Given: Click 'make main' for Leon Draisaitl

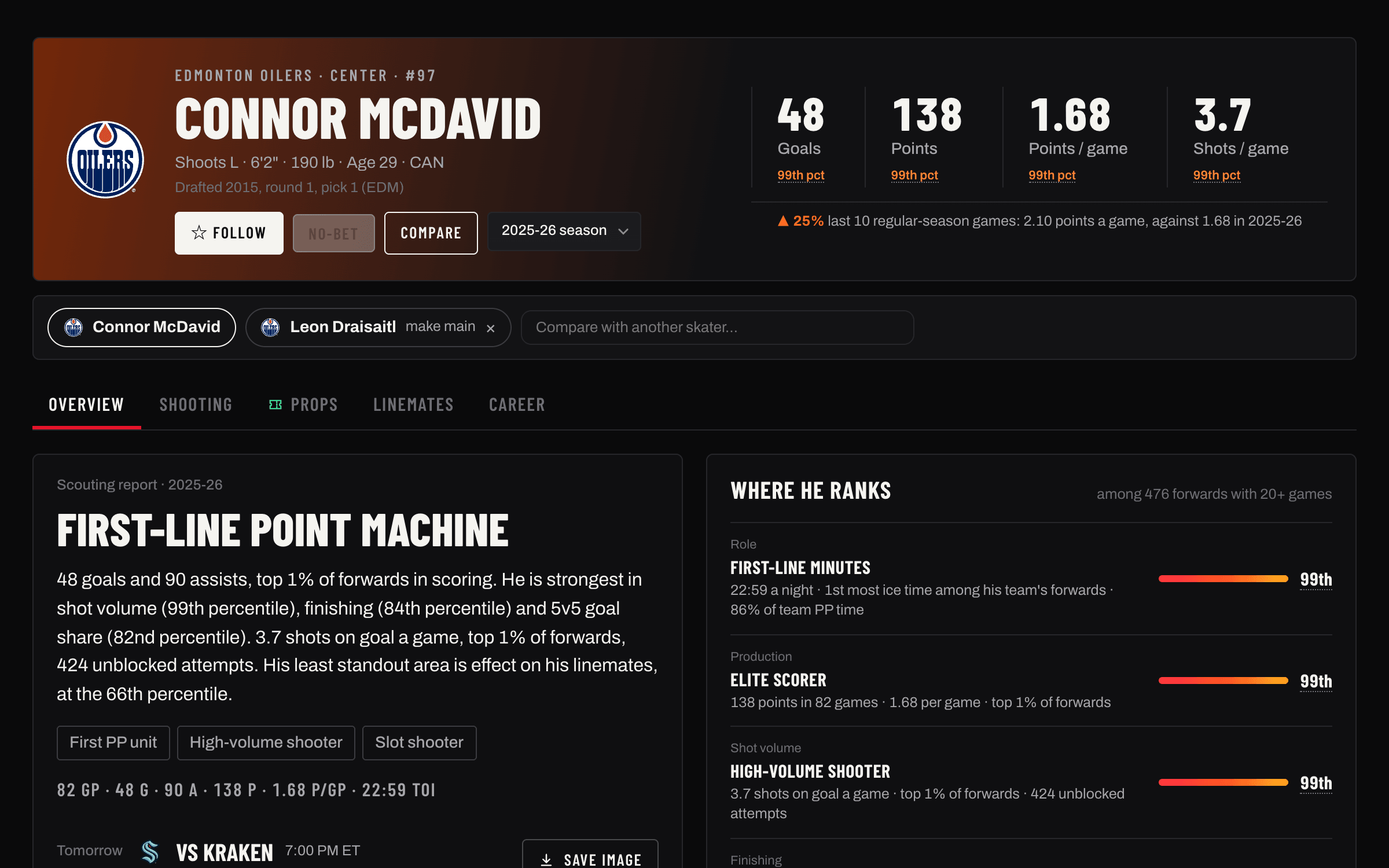Looking at the screenshot, I should tap(440, 326).
